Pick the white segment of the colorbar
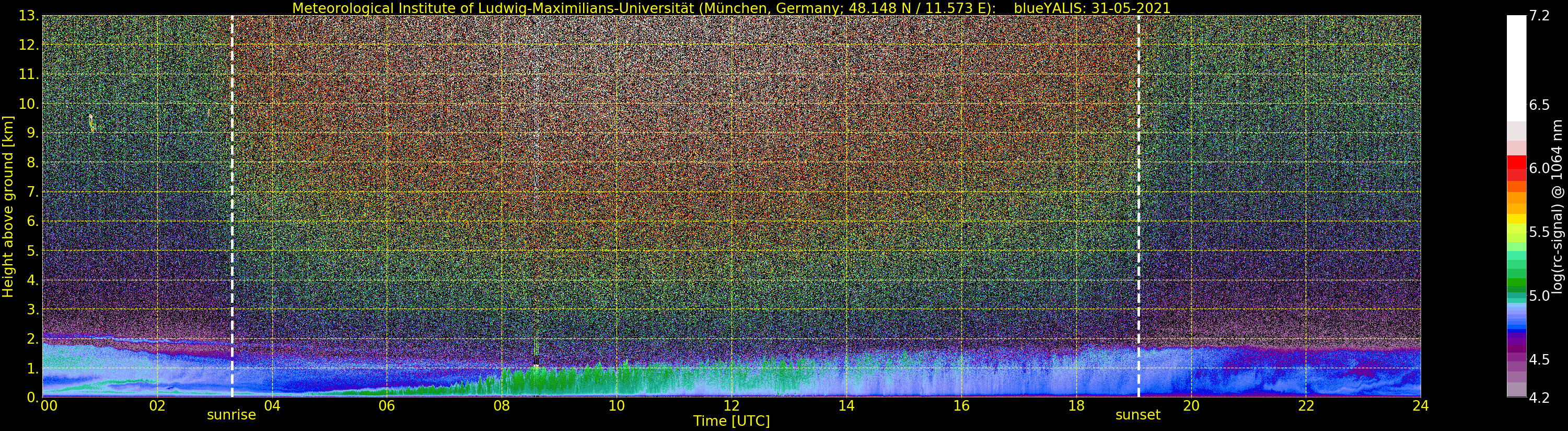 [1516, 69]
